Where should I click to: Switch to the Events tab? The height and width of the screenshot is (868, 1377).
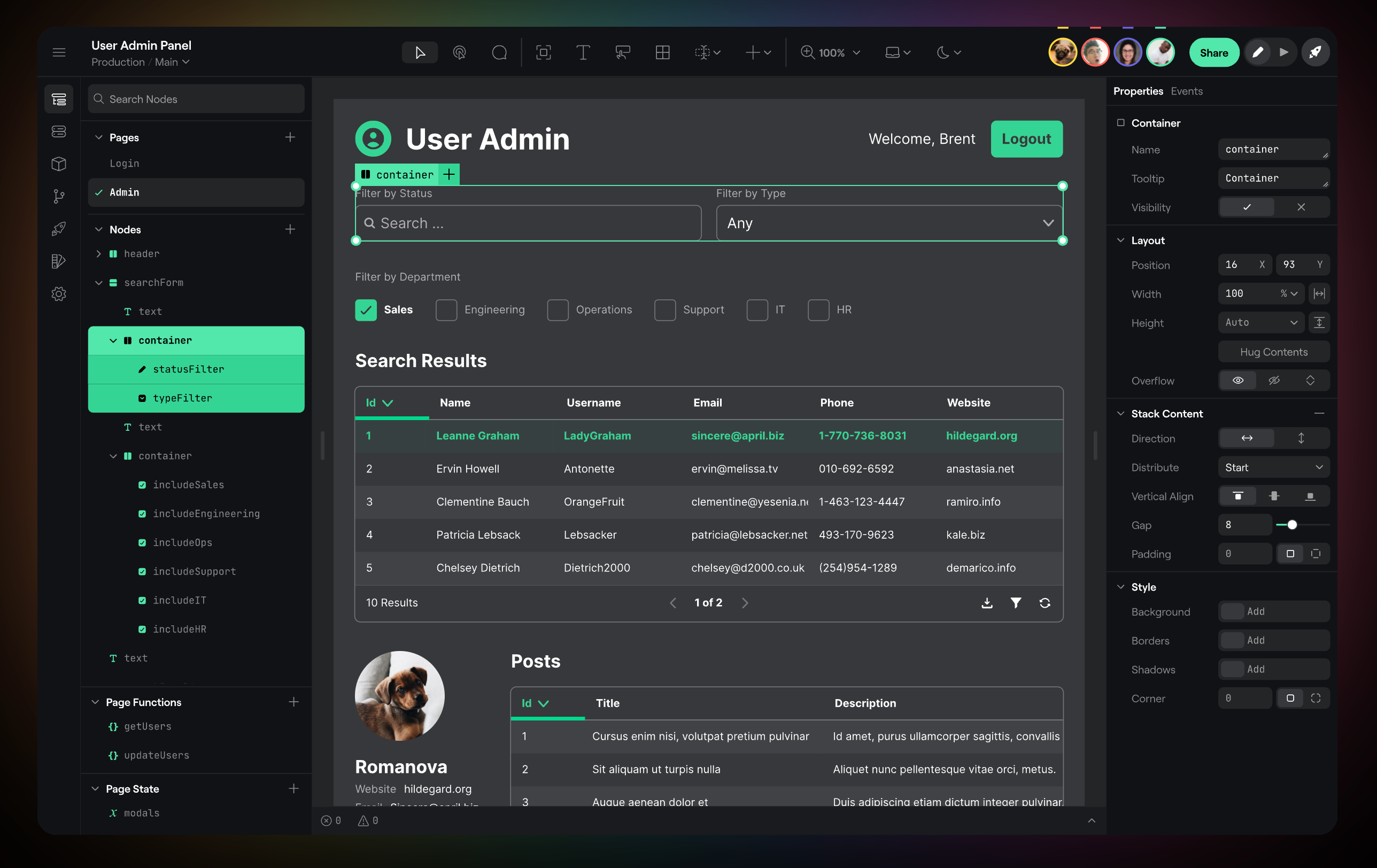click(1187, 91)
